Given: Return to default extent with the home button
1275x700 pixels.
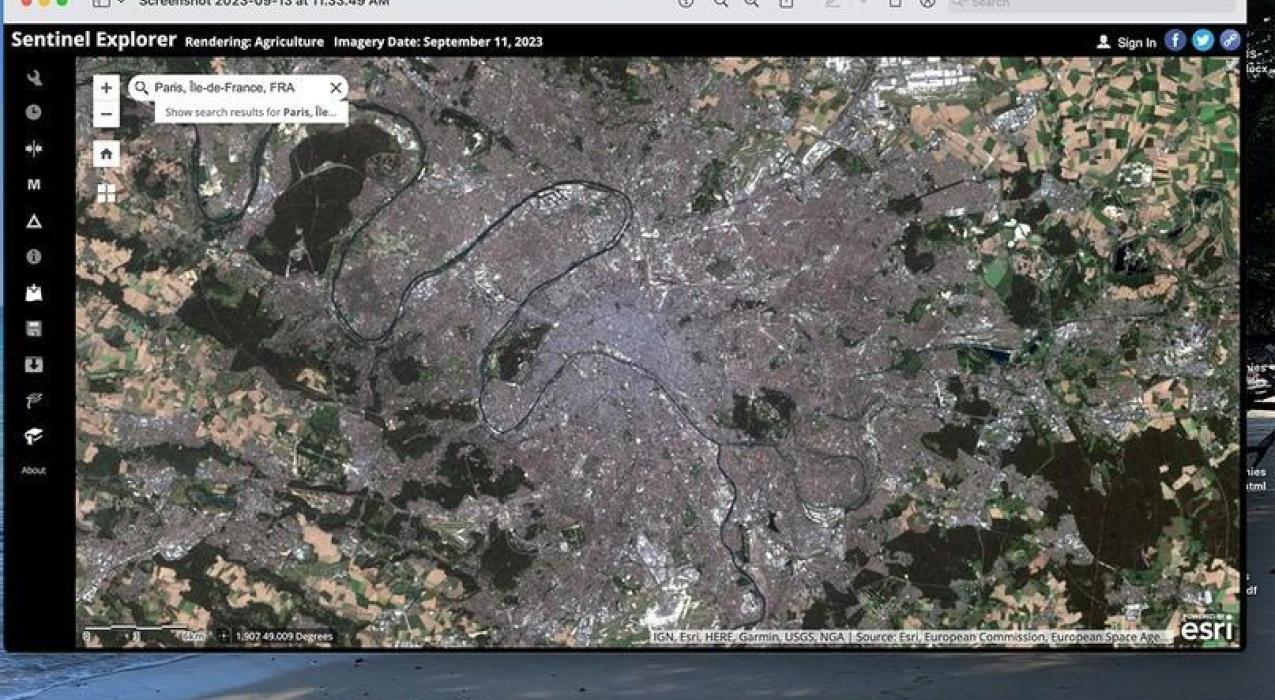Looking at the screenshot, I should [x=106, y=154].
